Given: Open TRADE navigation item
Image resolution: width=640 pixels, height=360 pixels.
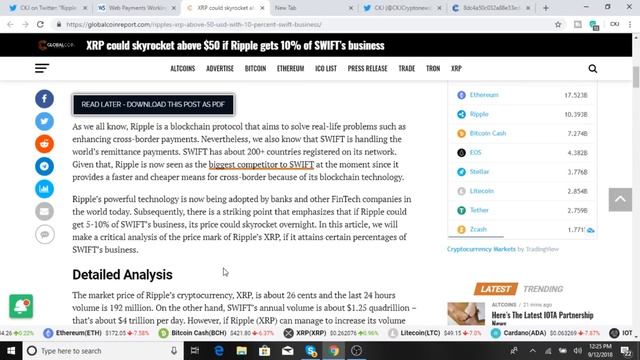Looking at the screenshot, I should pos(407,68).
